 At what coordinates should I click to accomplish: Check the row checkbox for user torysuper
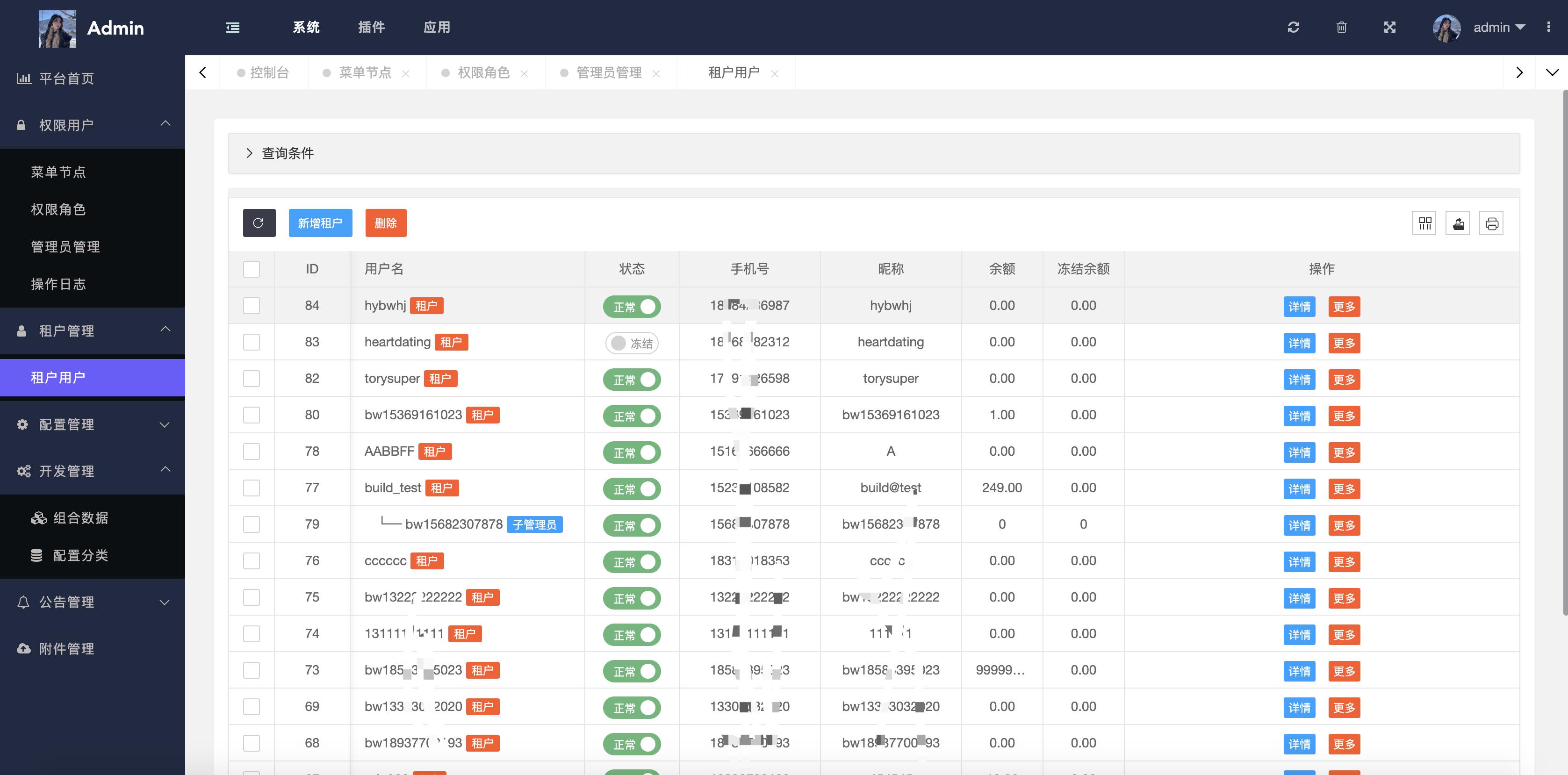pos(252,378)
